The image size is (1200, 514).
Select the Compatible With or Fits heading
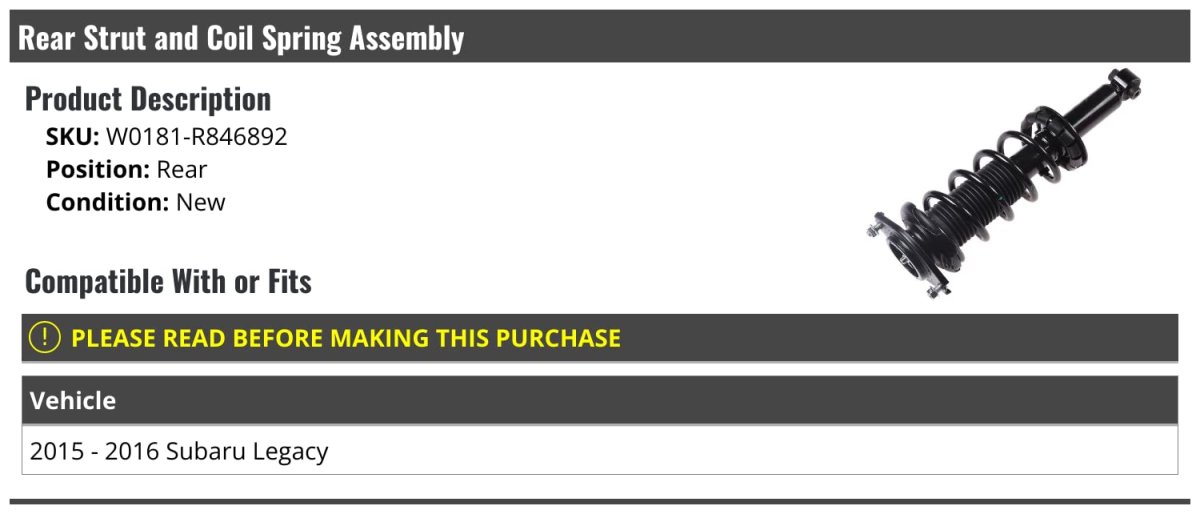click(168, 282)
